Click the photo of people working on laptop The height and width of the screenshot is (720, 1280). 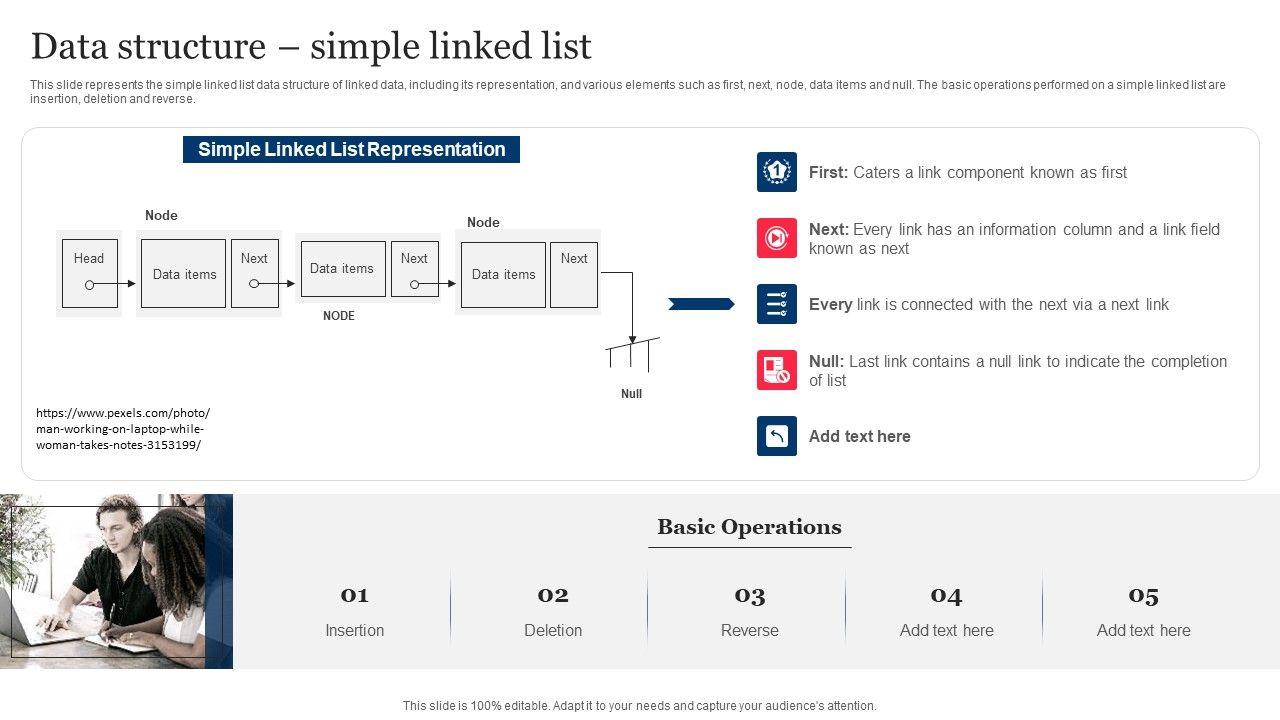pos(110,581)
